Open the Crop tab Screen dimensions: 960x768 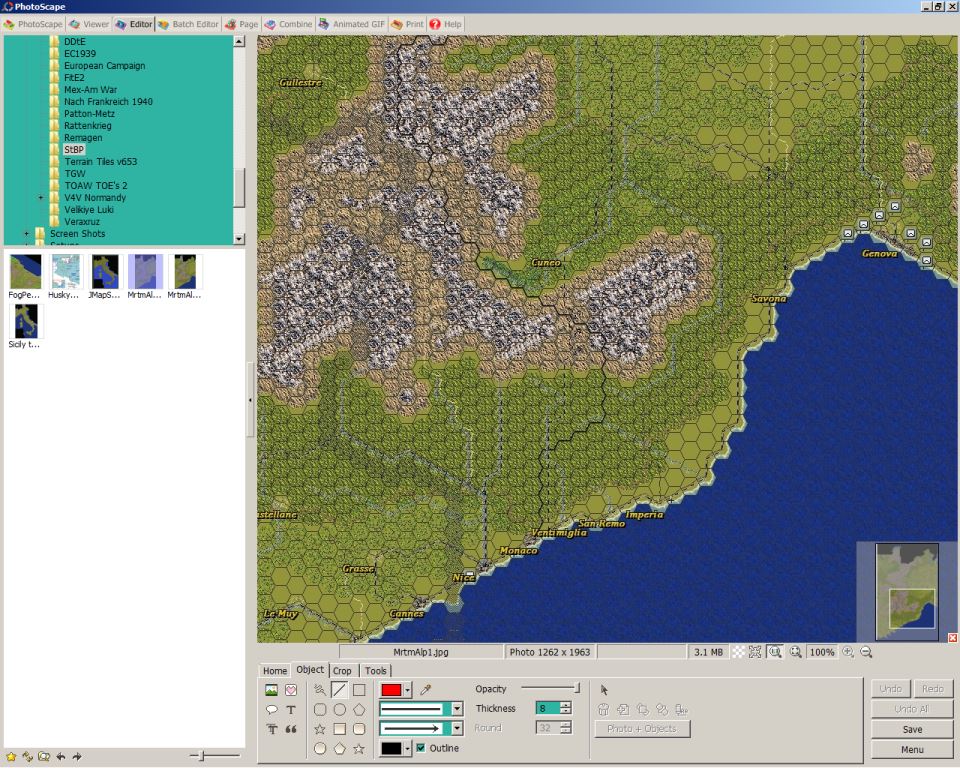[342, 671]
